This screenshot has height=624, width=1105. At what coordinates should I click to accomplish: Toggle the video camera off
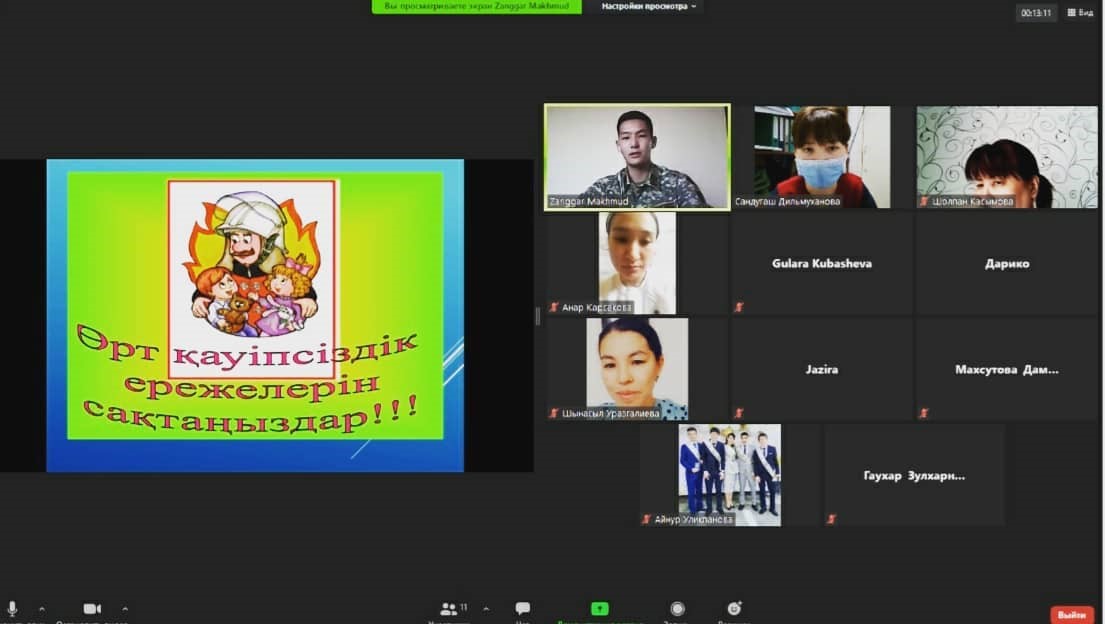92,608
